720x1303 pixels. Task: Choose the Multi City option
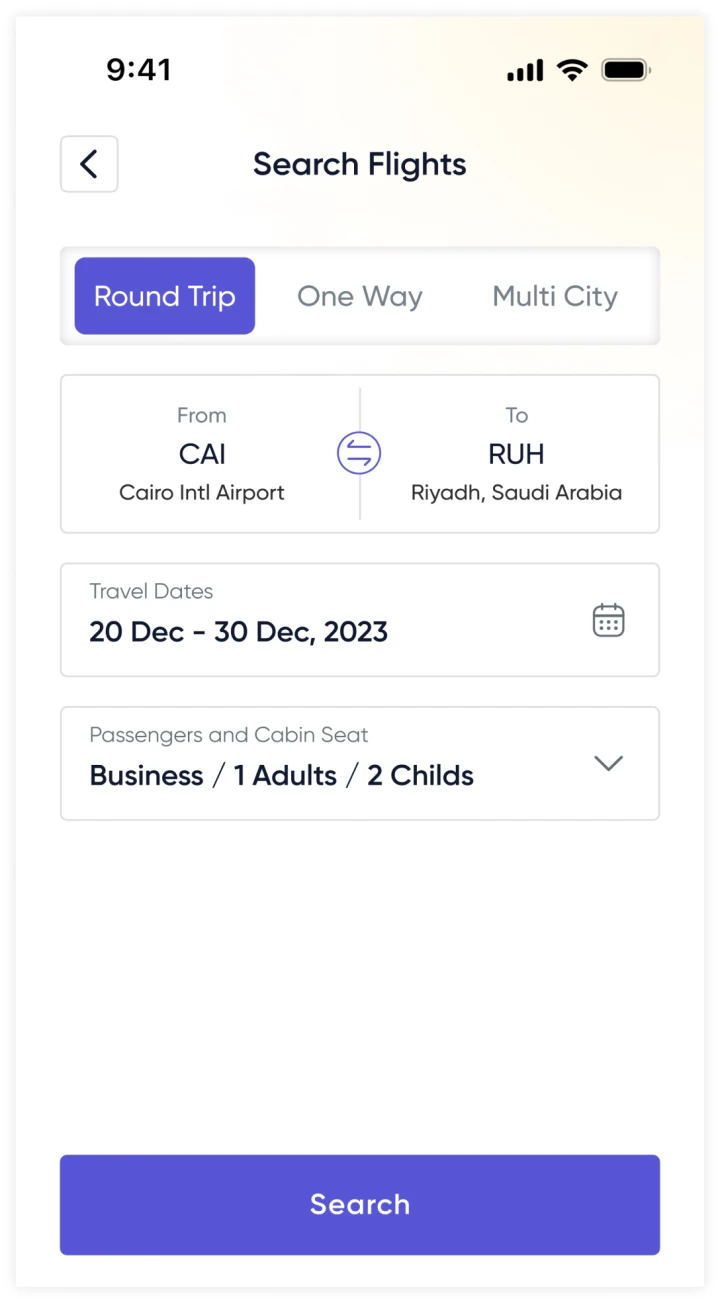pos(555,296)
